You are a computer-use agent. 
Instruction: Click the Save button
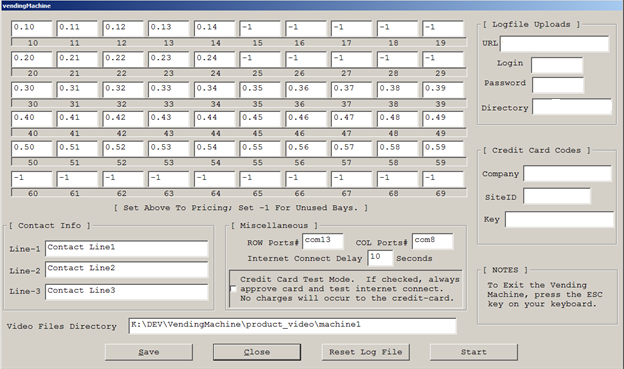coord(149,352)
